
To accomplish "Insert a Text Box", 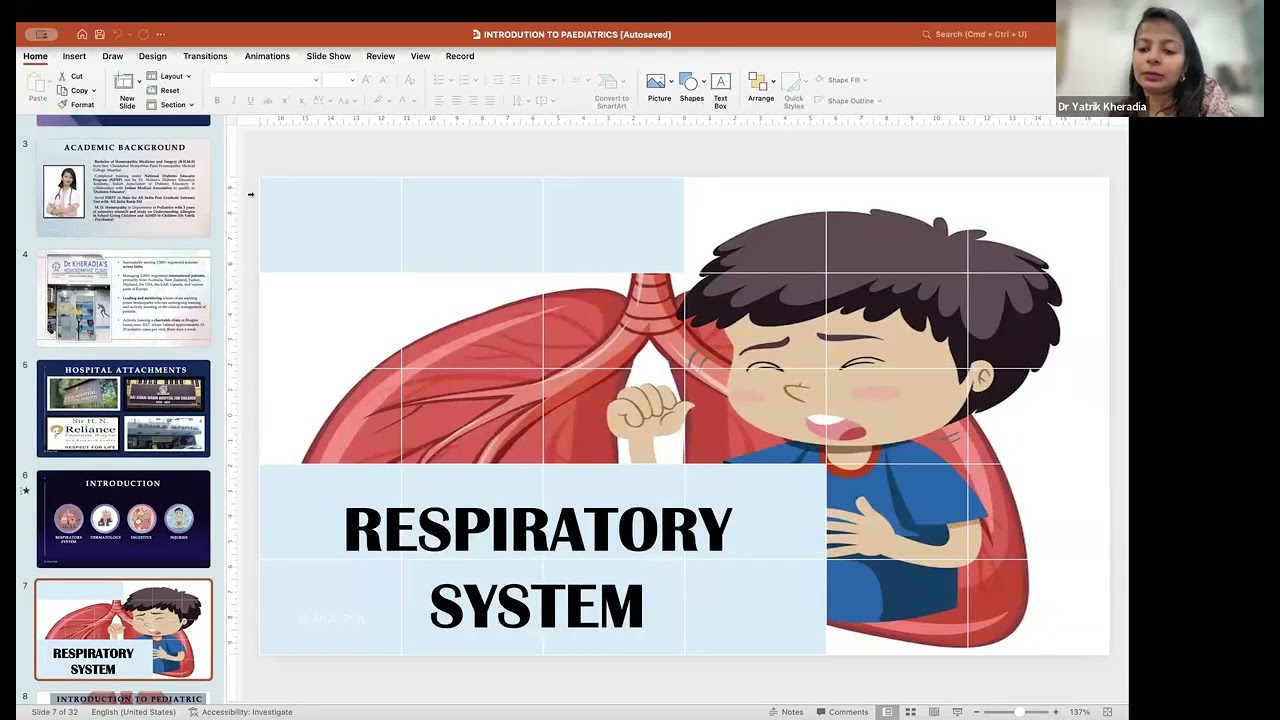I will tap(720, 90).
